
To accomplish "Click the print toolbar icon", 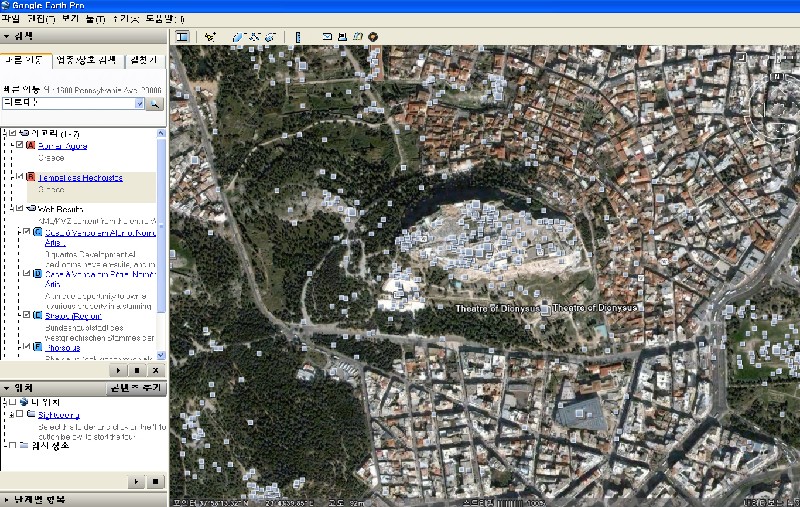I will (x=343, y=37).
